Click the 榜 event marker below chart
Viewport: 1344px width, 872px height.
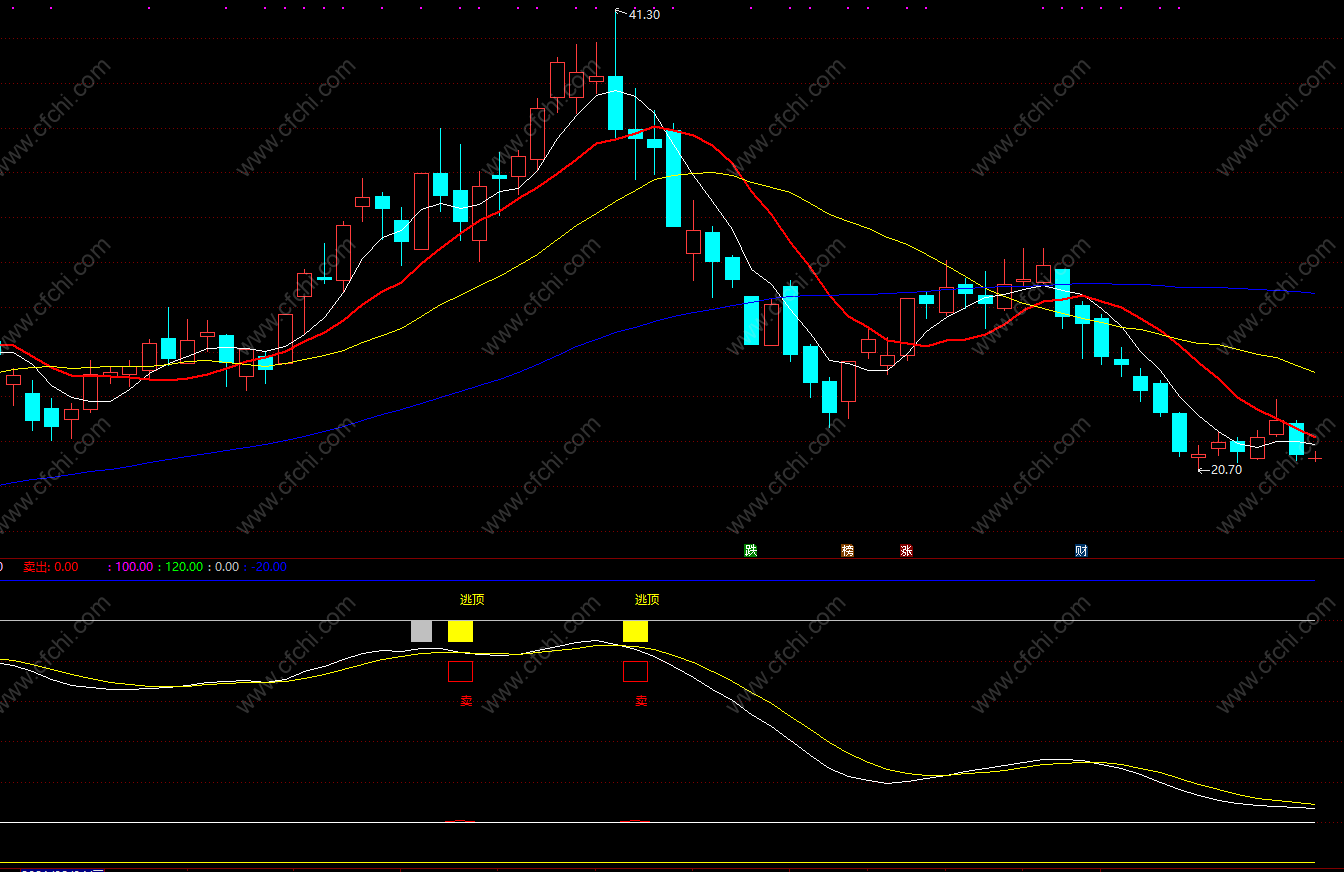(848, 550)
